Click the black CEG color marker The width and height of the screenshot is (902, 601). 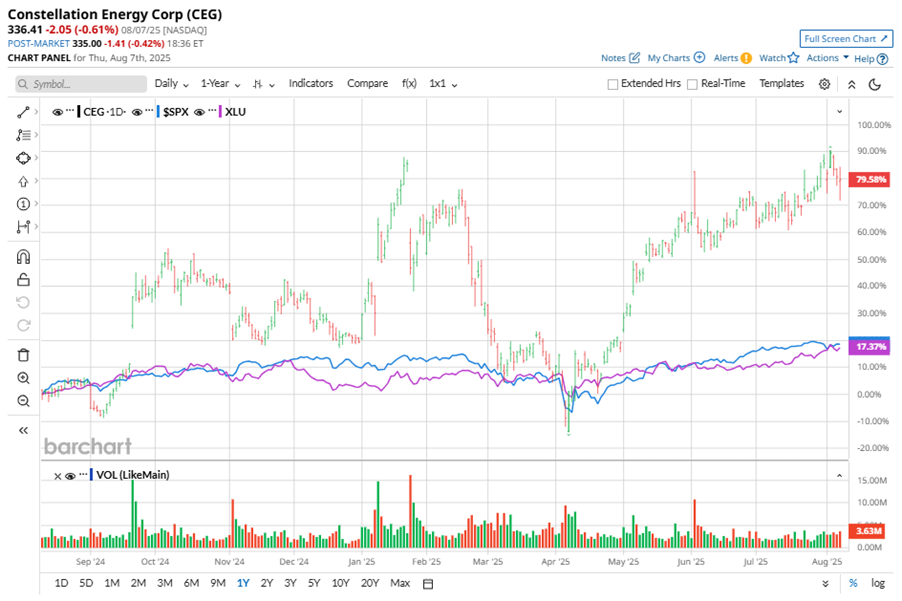[79, 112]
